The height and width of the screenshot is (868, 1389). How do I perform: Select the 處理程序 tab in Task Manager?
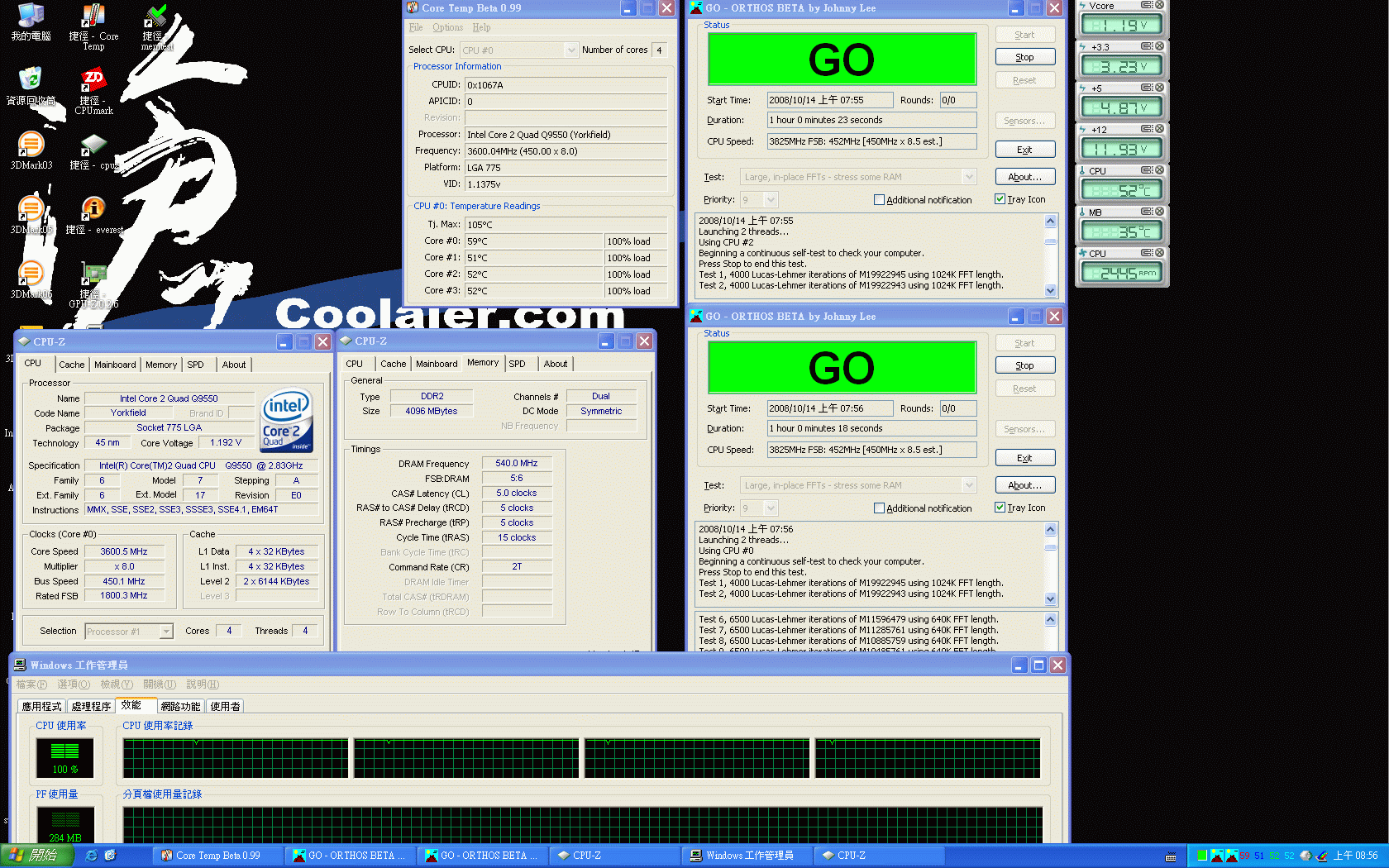click(91, 707)
